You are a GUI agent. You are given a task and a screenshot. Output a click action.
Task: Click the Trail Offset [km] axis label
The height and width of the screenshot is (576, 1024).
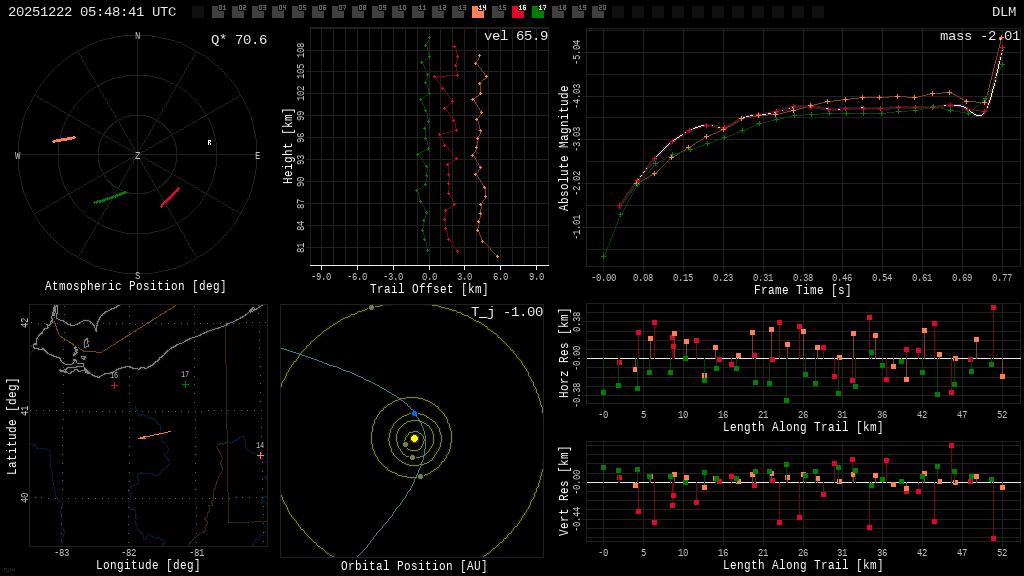(x=428, y=289)
